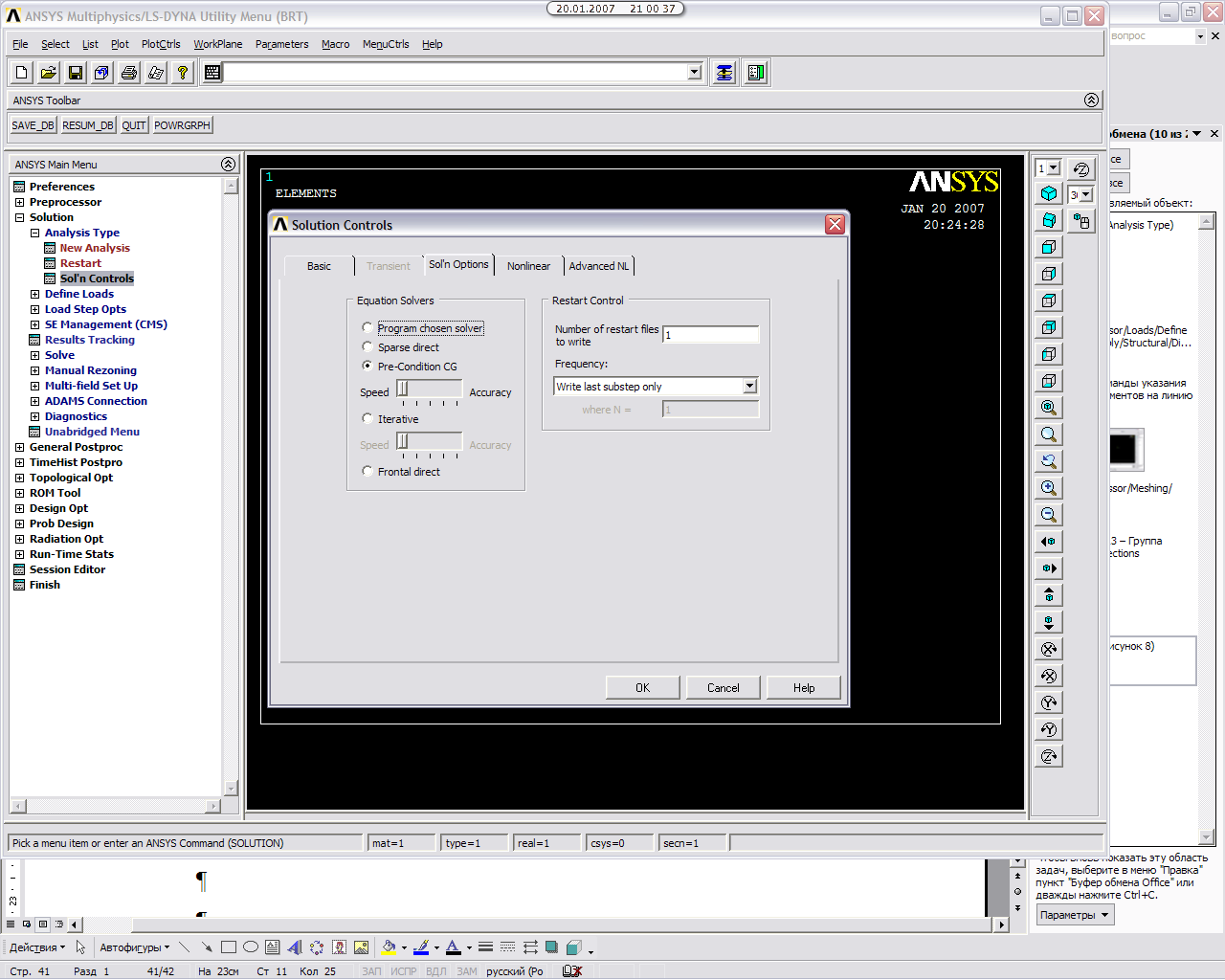Image resolution: width=1225 pixels, height=980 pixels.
Task: Open the command input history dropdown
Action: (695, 73)
